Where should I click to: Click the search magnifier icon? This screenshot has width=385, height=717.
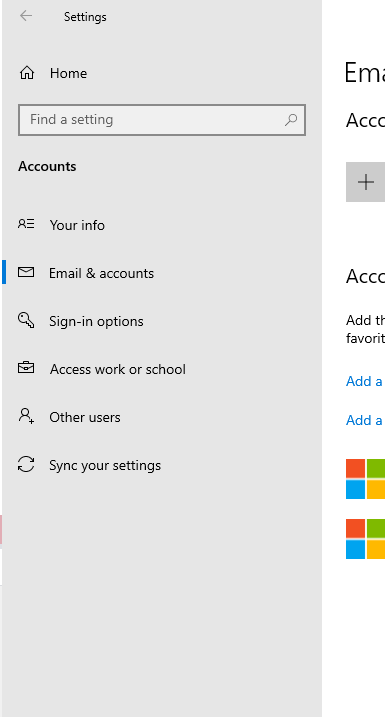(x=291, y=120)
